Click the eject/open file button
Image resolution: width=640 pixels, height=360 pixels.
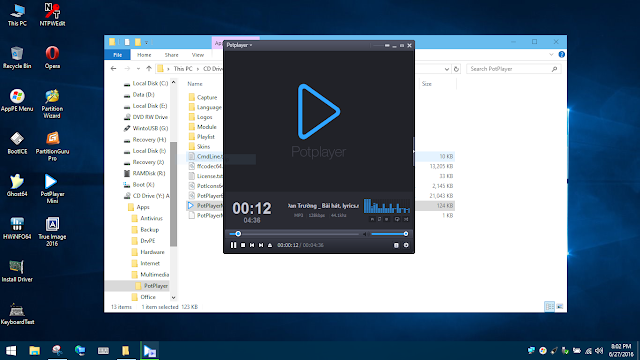click(x=270, y=245)
